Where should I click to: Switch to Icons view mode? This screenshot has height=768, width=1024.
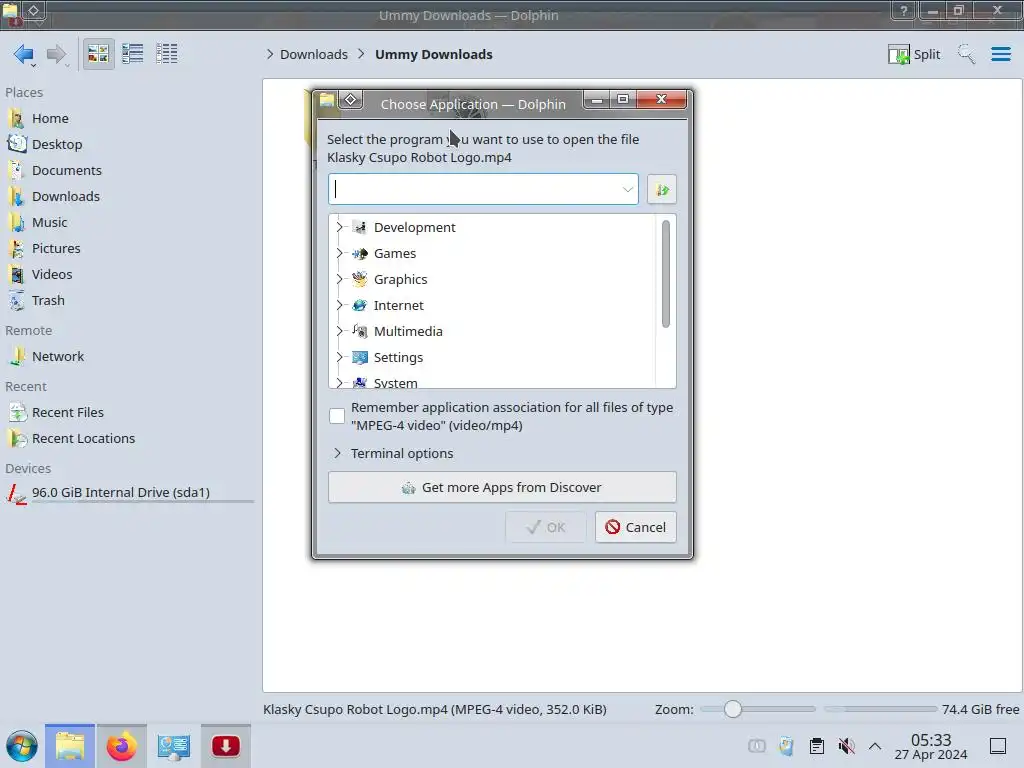98,54
